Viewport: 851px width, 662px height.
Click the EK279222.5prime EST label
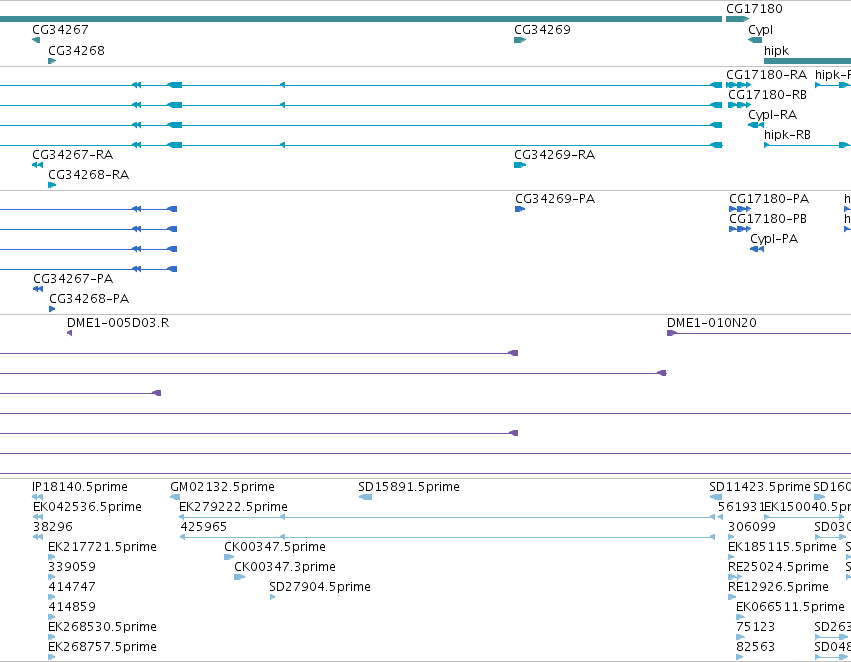(x=233, y=507)
